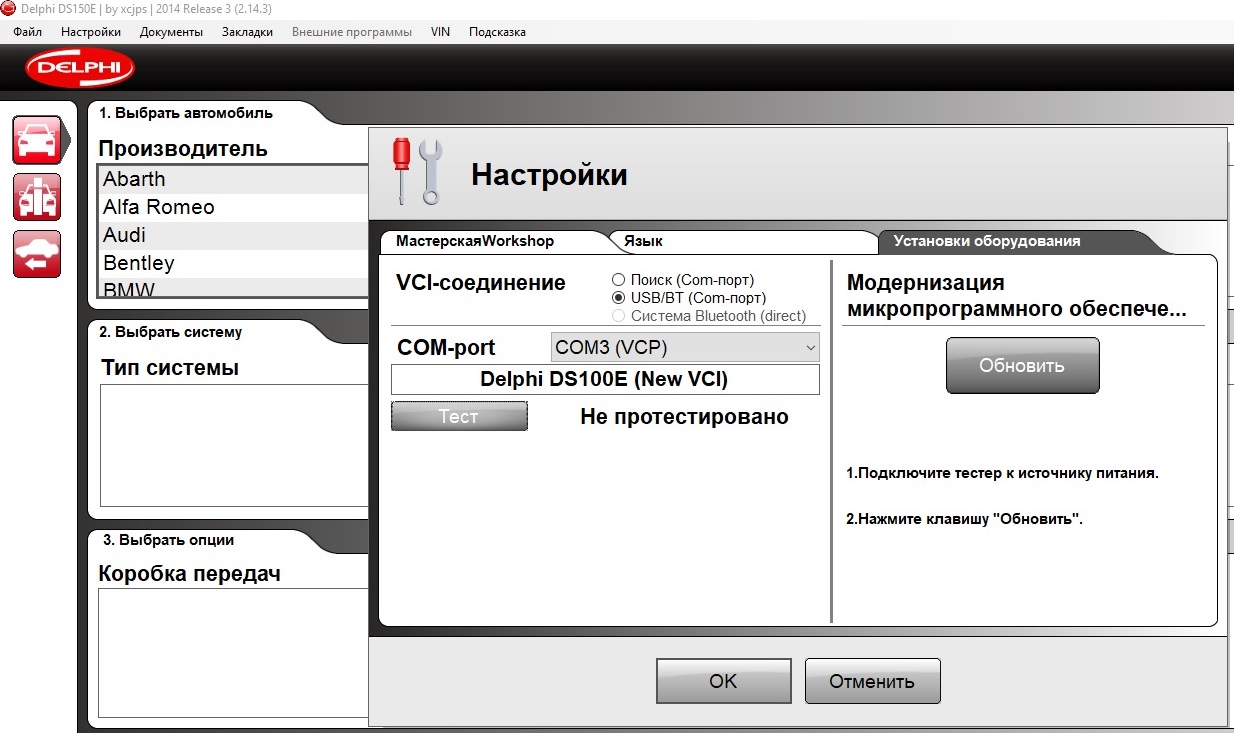
Task: Click the screwdriver-and-wrench Настройки header icon
Action: click(x=418, y=172)
